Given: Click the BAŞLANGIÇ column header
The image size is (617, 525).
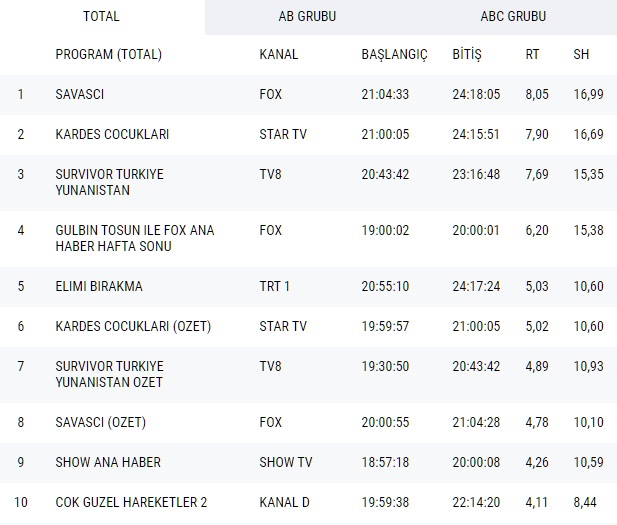Looking at the screenshot, I should pos(394,54).
